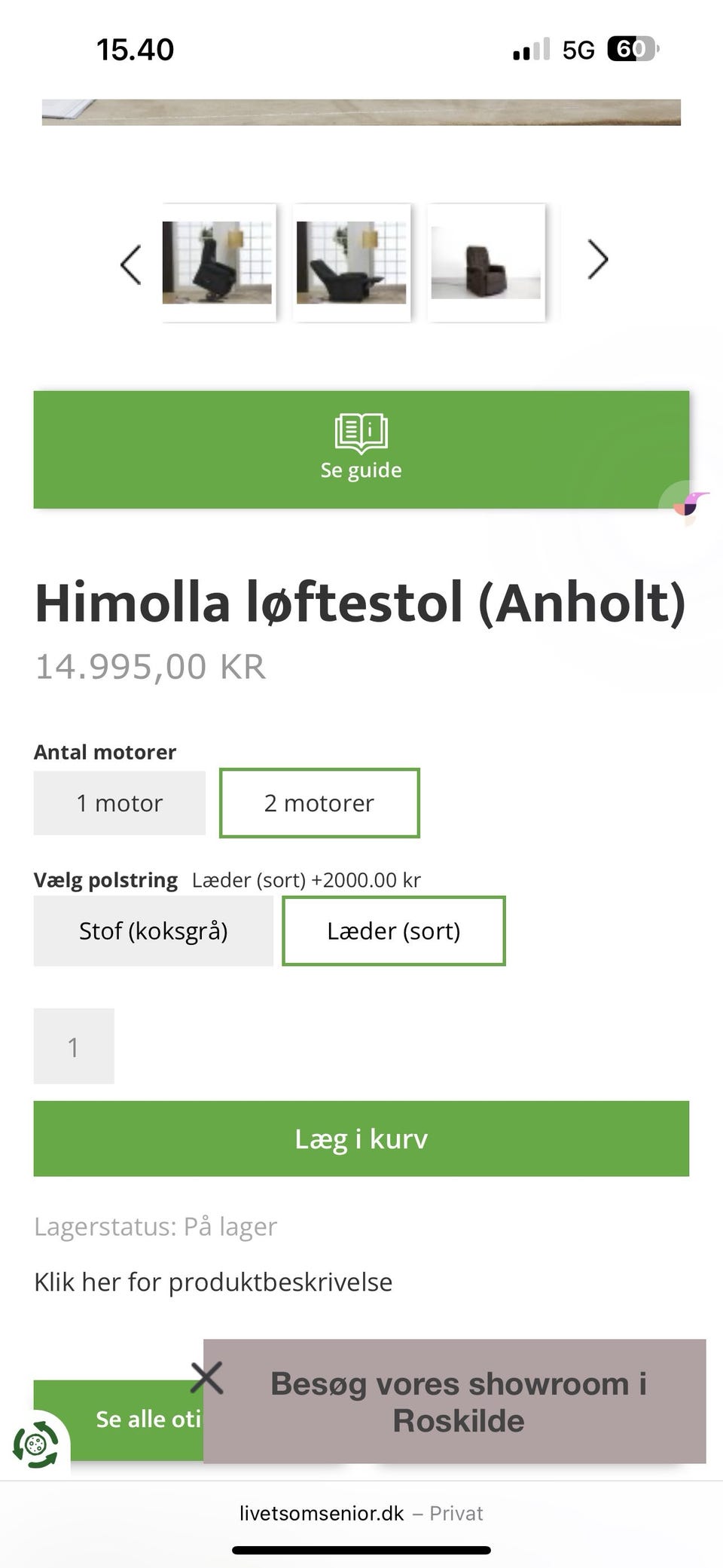Tap the cellular signal bars icon
This screenshot has width=723, height=1568.
(x=531, y=50)
